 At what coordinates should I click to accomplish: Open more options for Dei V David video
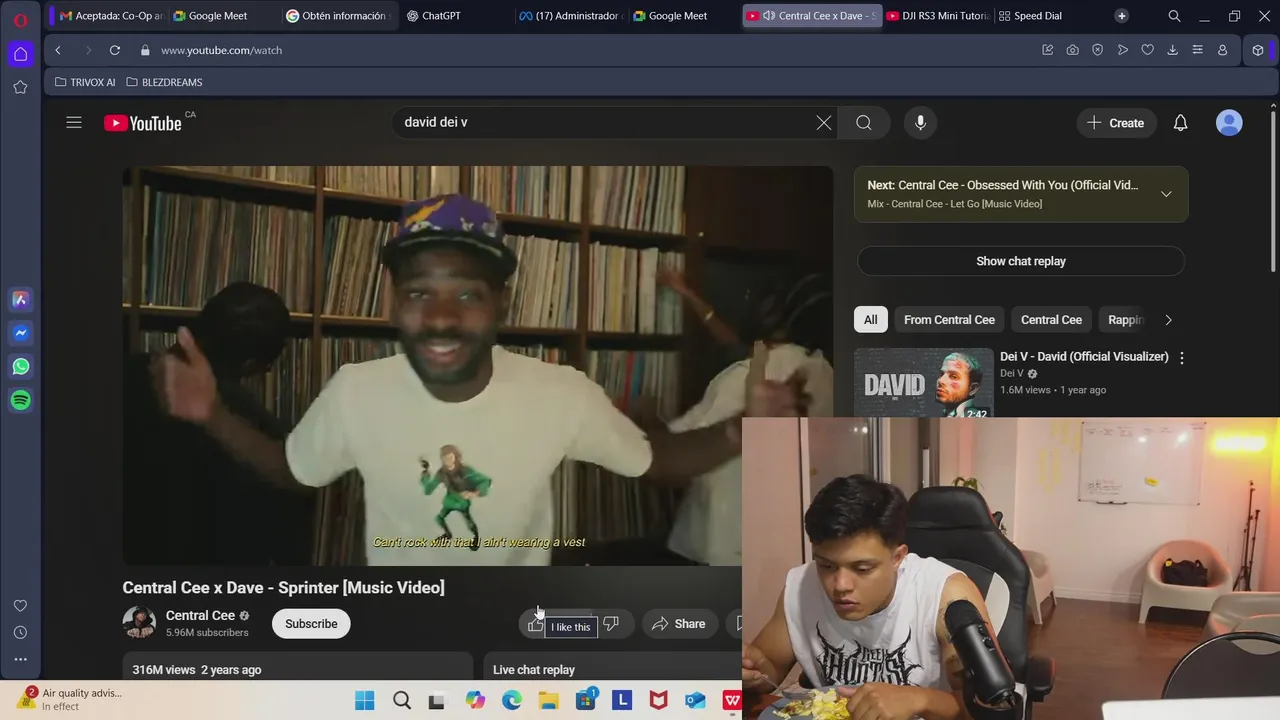pos(1182,358)
